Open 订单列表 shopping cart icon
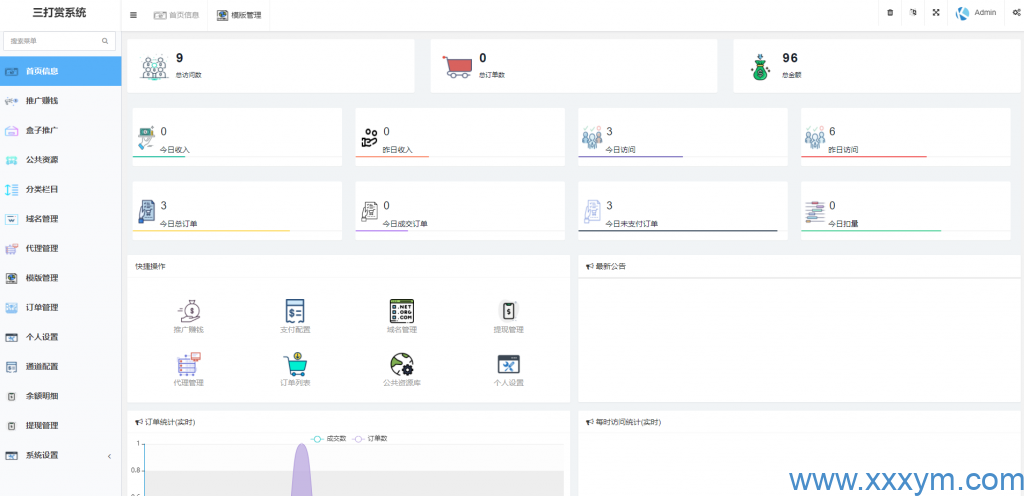 click(294, 365)
